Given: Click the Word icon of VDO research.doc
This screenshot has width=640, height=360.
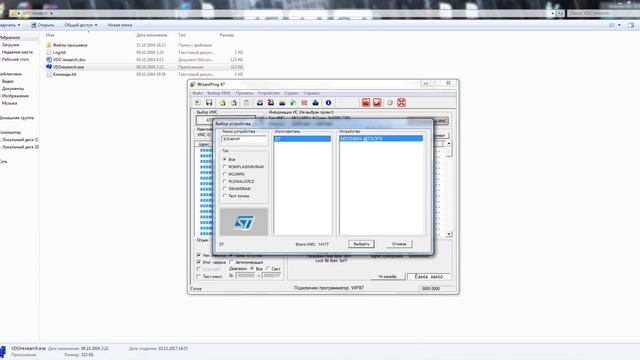Looking at the screenshot, I should pos(49,60).
